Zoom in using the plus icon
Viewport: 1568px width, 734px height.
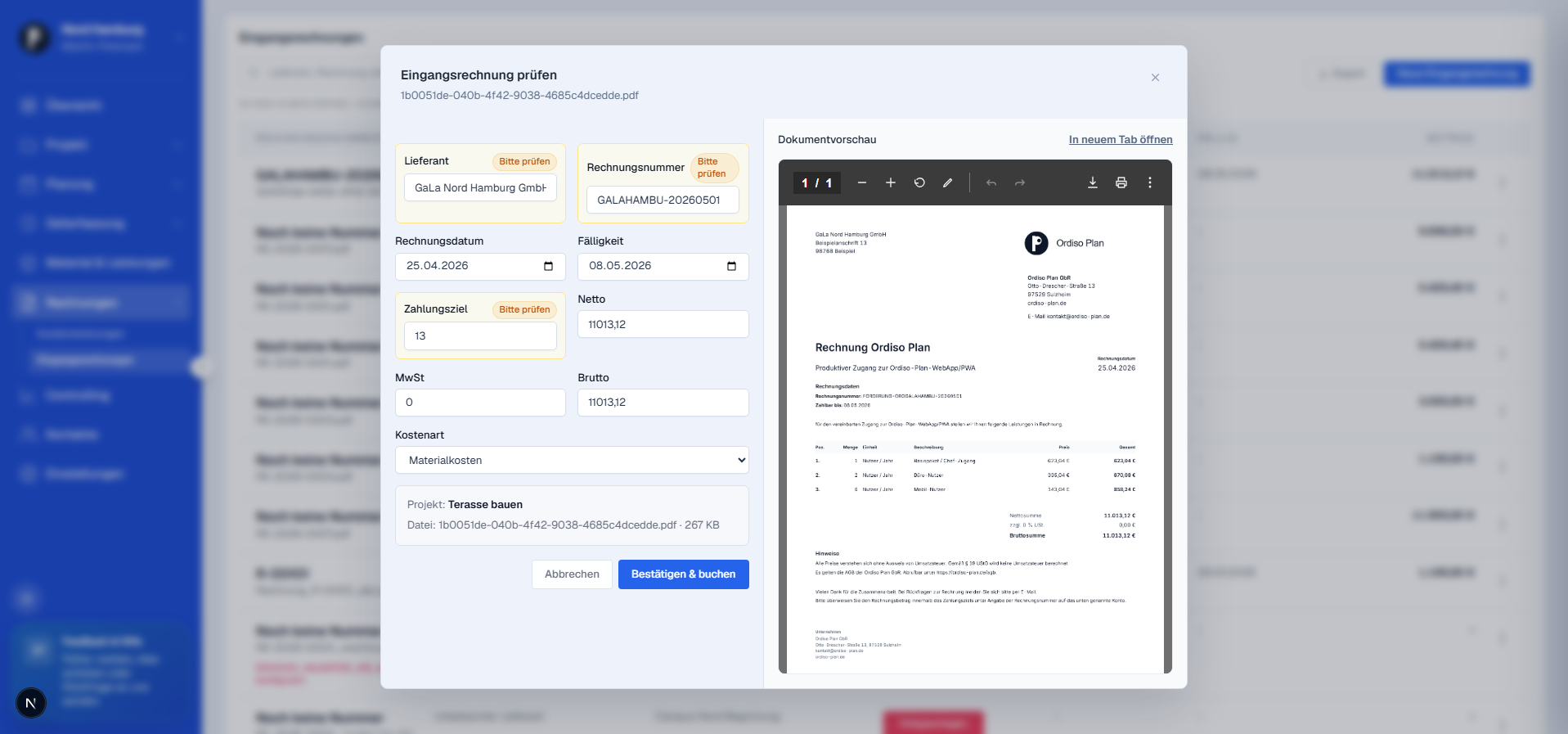click(890, 182)
